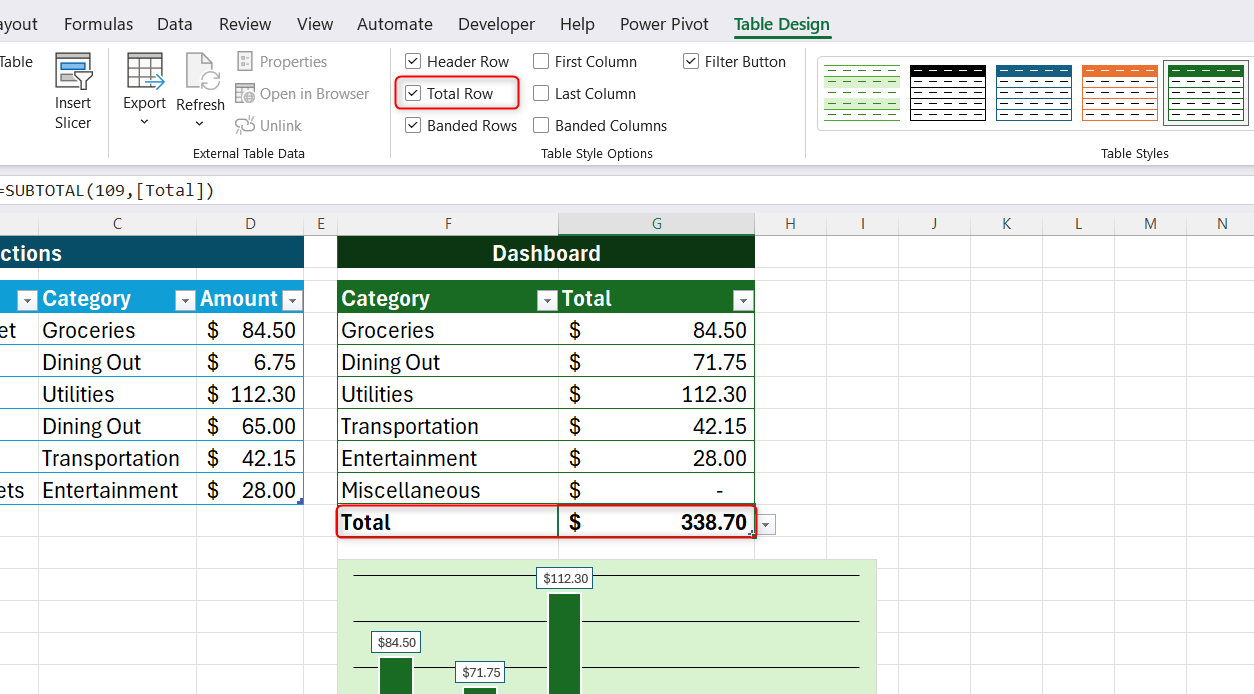
Task: Select column C header
Action: 118,224
